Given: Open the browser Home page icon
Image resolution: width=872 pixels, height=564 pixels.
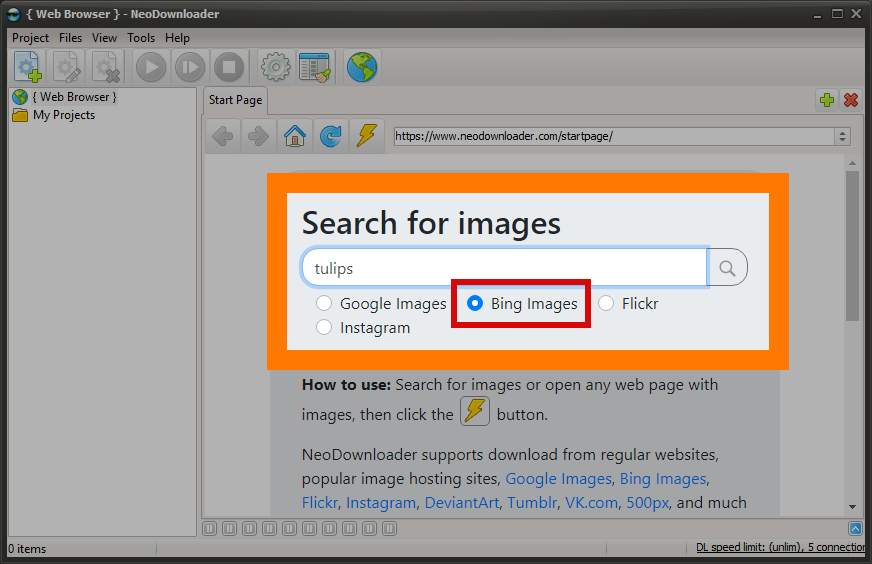Looking at the screenshot, I should coord(295,136).
